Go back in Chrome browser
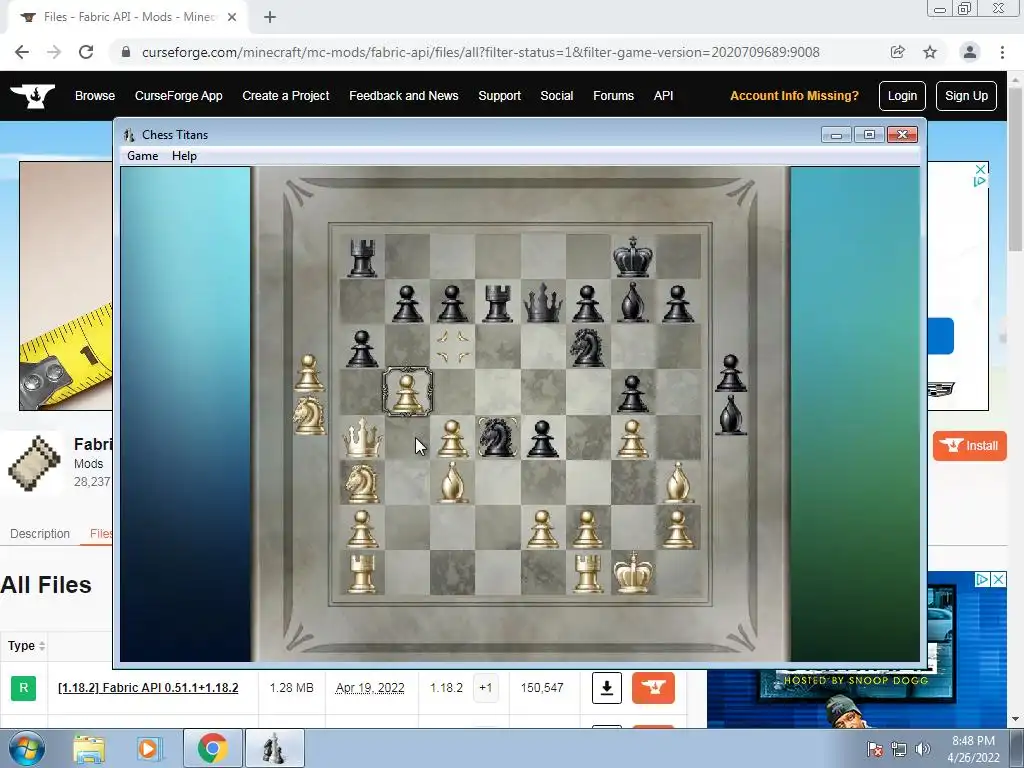Screen dimensions: 1024x768 coord(22,52)
